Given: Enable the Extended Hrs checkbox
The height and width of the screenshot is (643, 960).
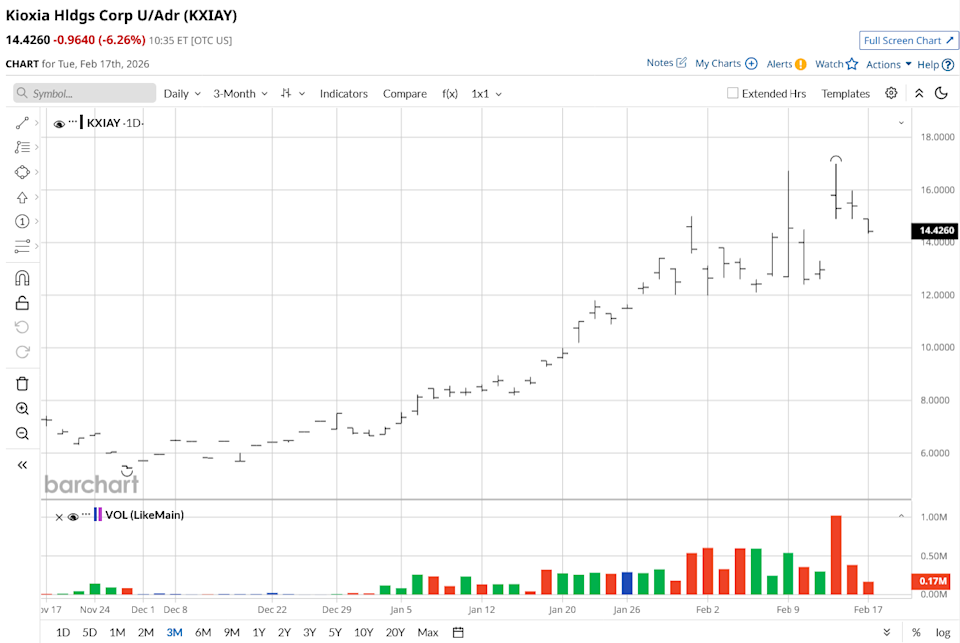Looking at the screenshot, I should point(733,93).
